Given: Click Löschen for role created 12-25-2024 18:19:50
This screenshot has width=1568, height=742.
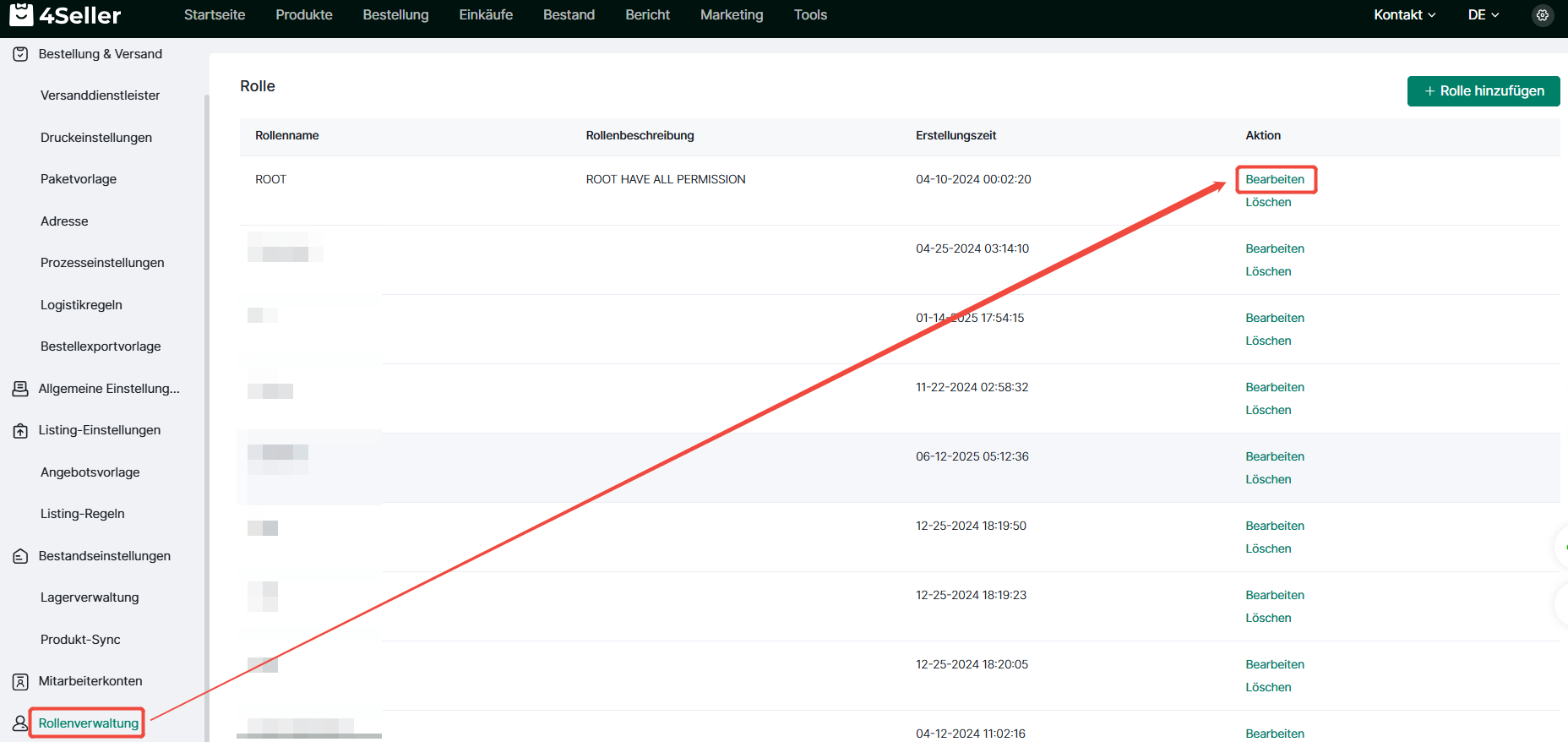Looking at the screenshot, I should coord(1268,548).
